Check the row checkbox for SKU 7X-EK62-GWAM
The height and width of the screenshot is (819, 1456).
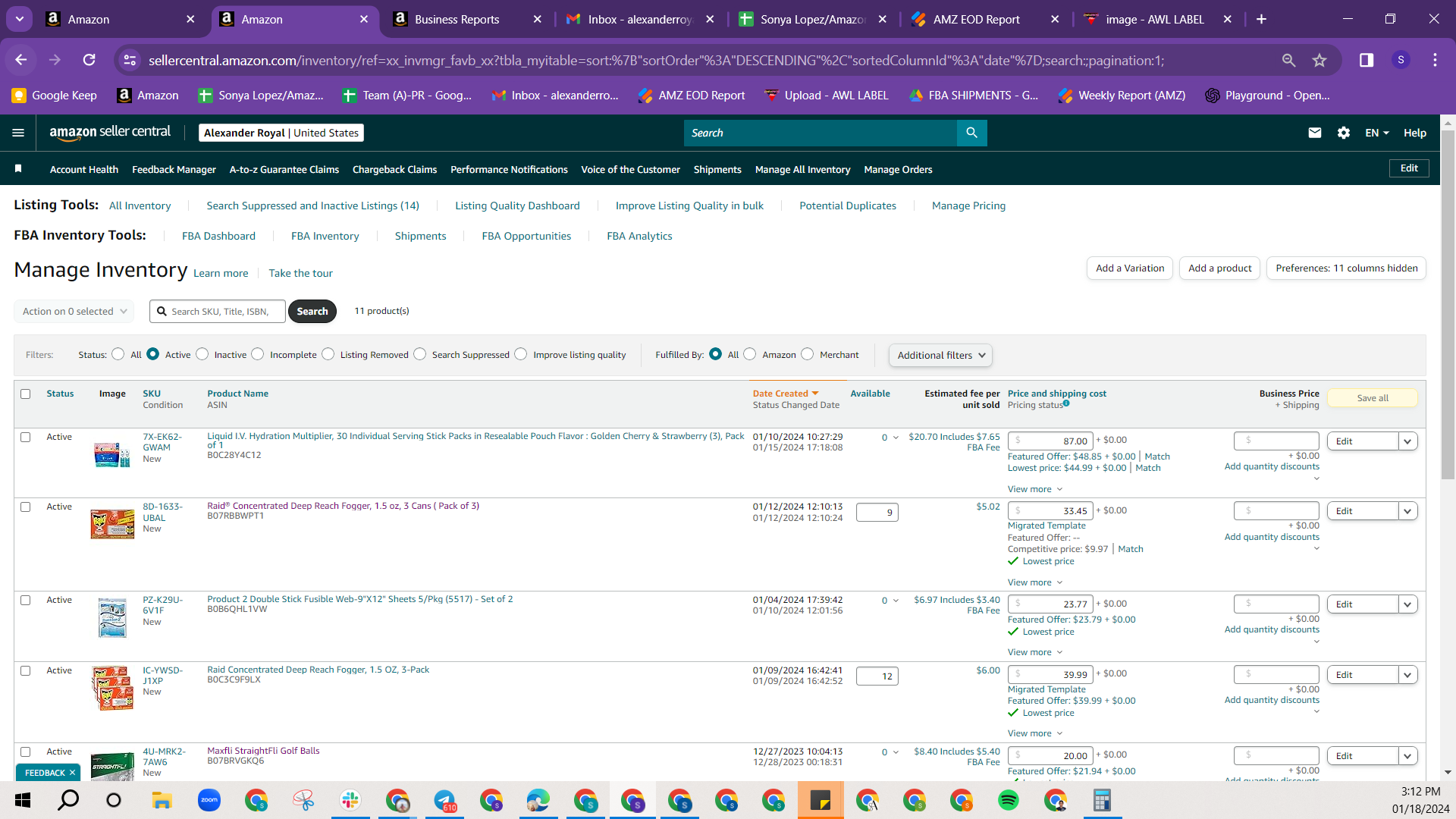[x=26, y=438]
